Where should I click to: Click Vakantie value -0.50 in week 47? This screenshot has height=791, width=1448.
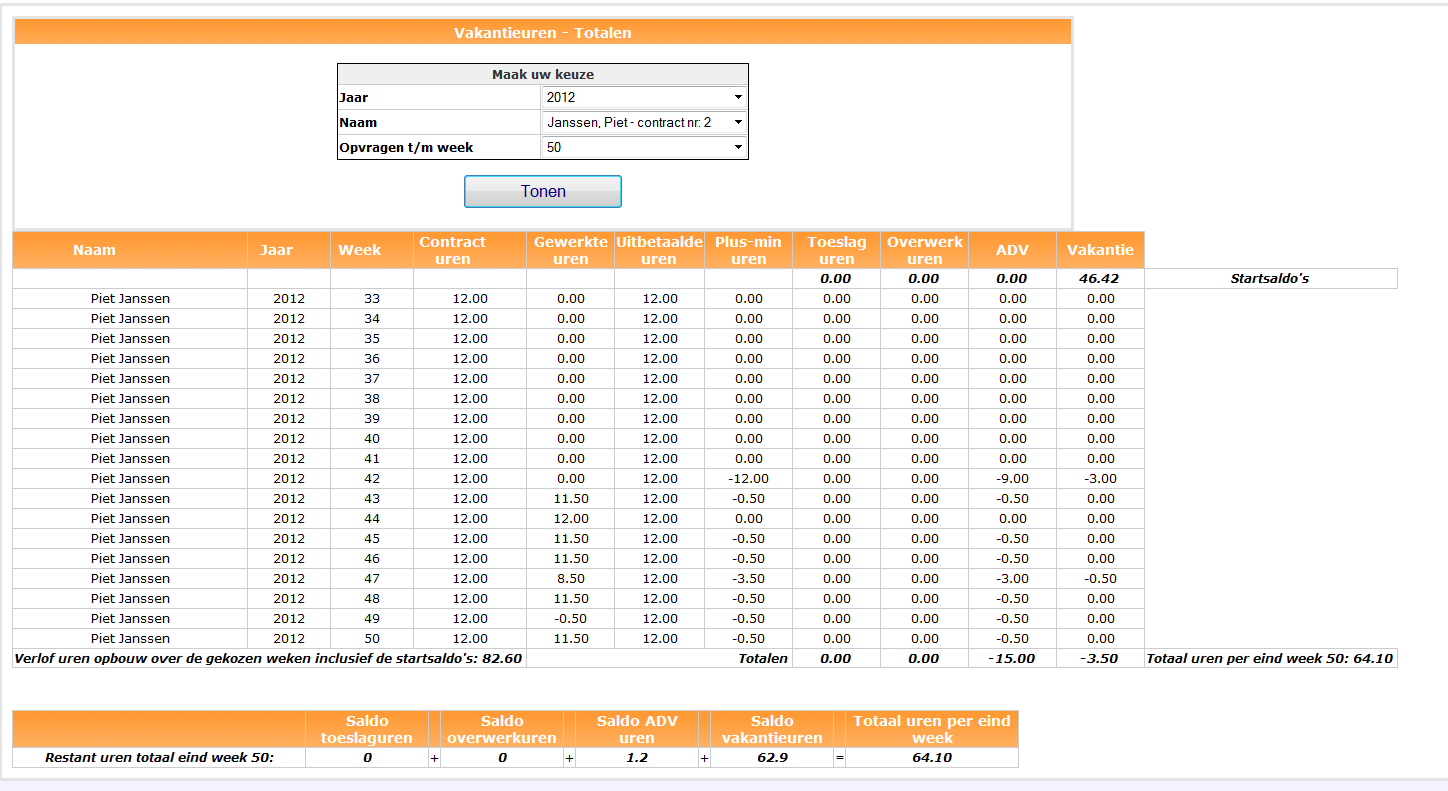point(1100,578)
